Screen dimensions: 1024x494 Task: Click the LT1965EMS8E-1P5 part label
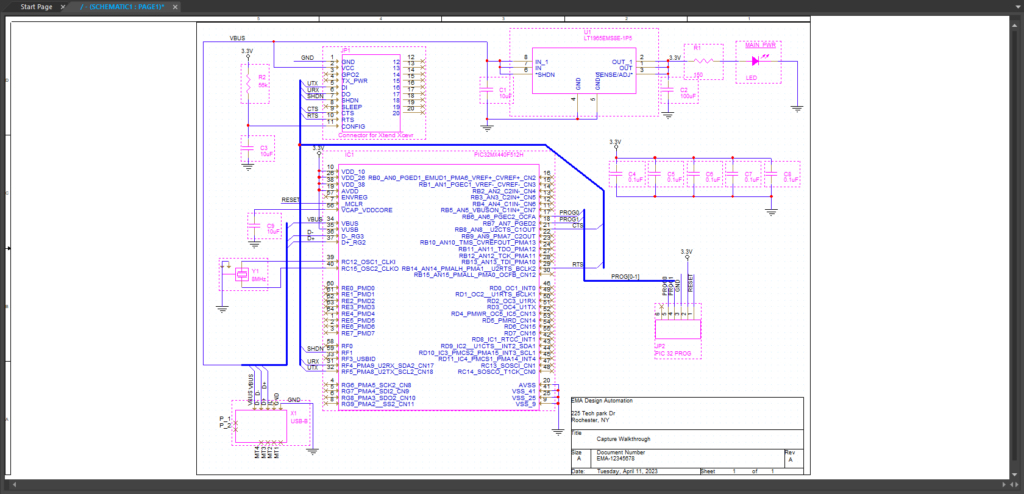[607, 39]
